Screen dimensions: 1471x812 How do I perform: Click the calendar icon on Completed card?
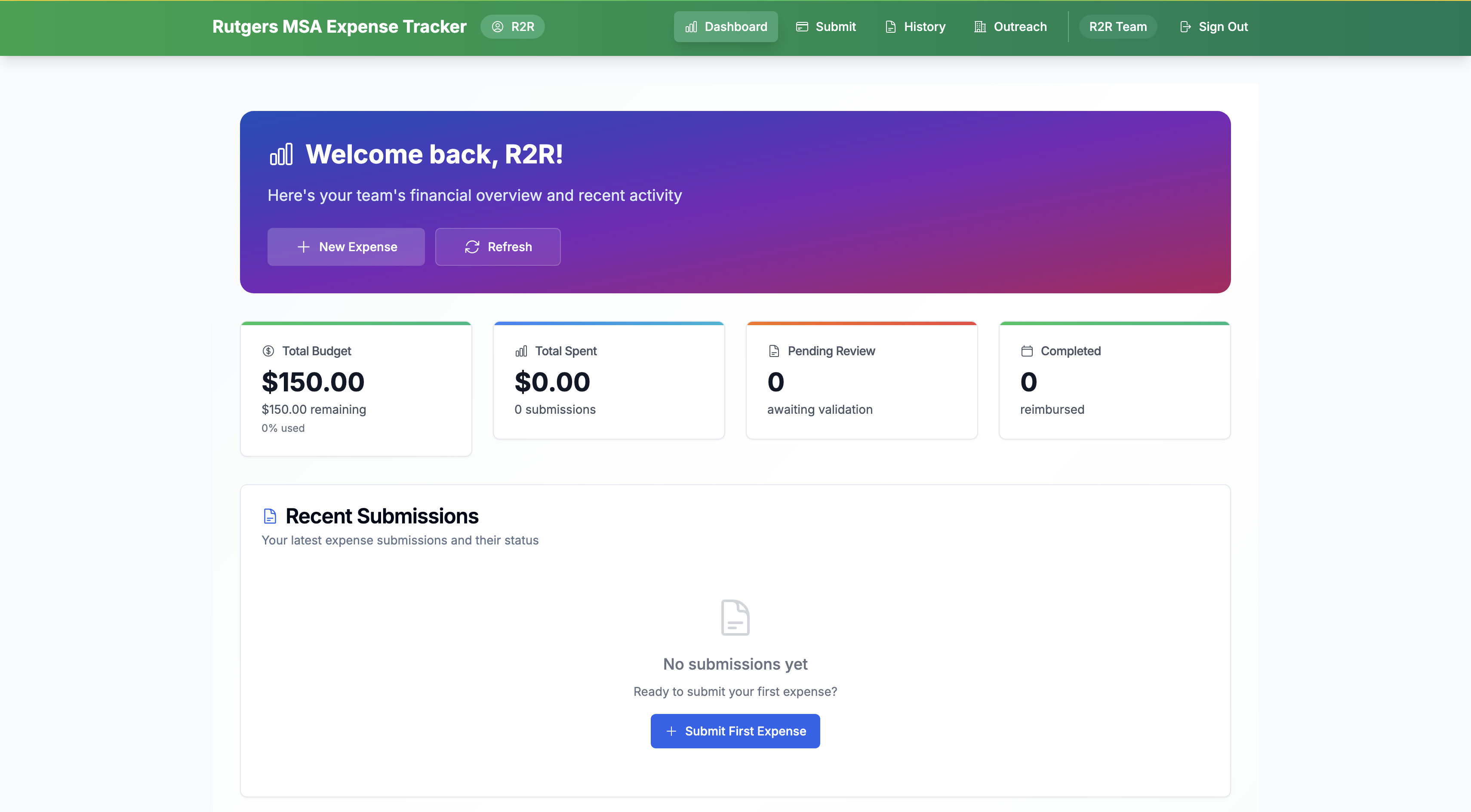tap(1027, 351)
